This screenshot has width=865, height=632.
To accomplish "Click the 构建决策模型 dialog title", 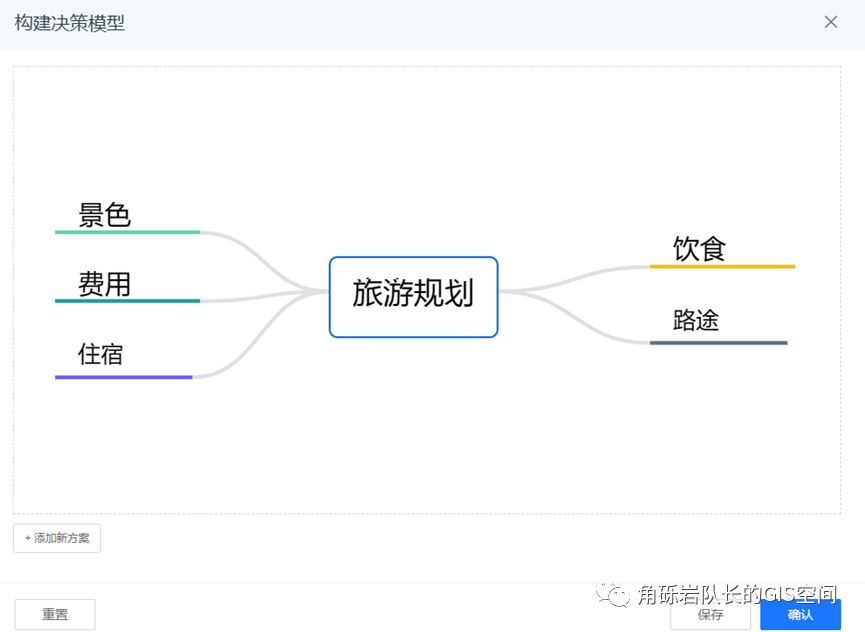I will (67, 22).
